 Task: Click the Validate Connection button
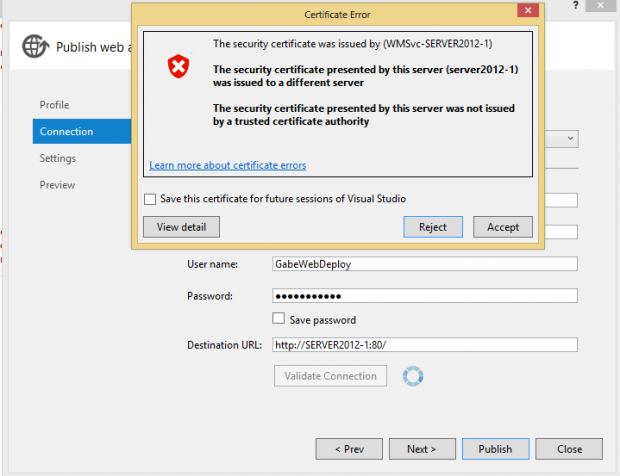[x=331, y=376]
